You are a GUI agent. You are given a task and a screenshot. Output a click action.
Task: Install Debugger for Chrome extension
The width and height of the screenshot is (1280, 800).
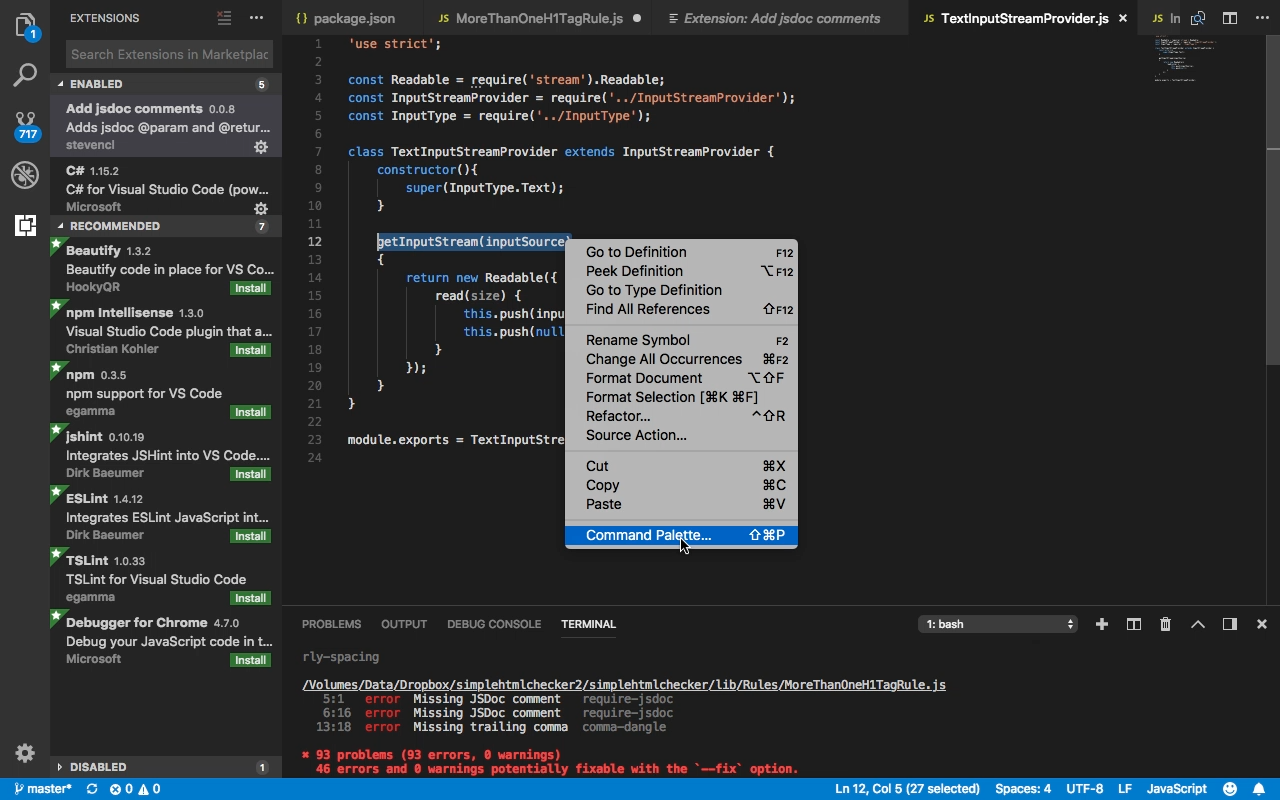click(x=250, y=660)
